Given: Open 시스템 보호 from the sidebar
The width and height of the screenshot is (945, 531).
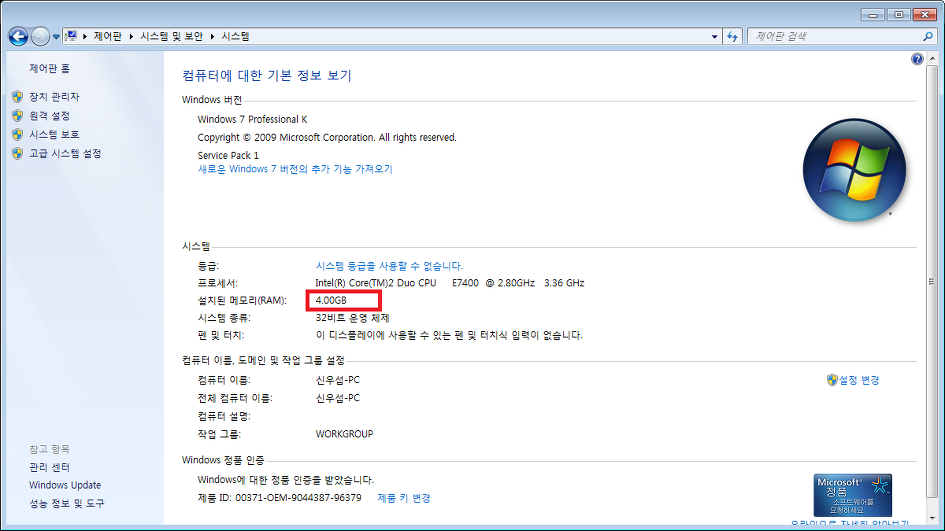Looking at the screenshot, I should point(54,134).
